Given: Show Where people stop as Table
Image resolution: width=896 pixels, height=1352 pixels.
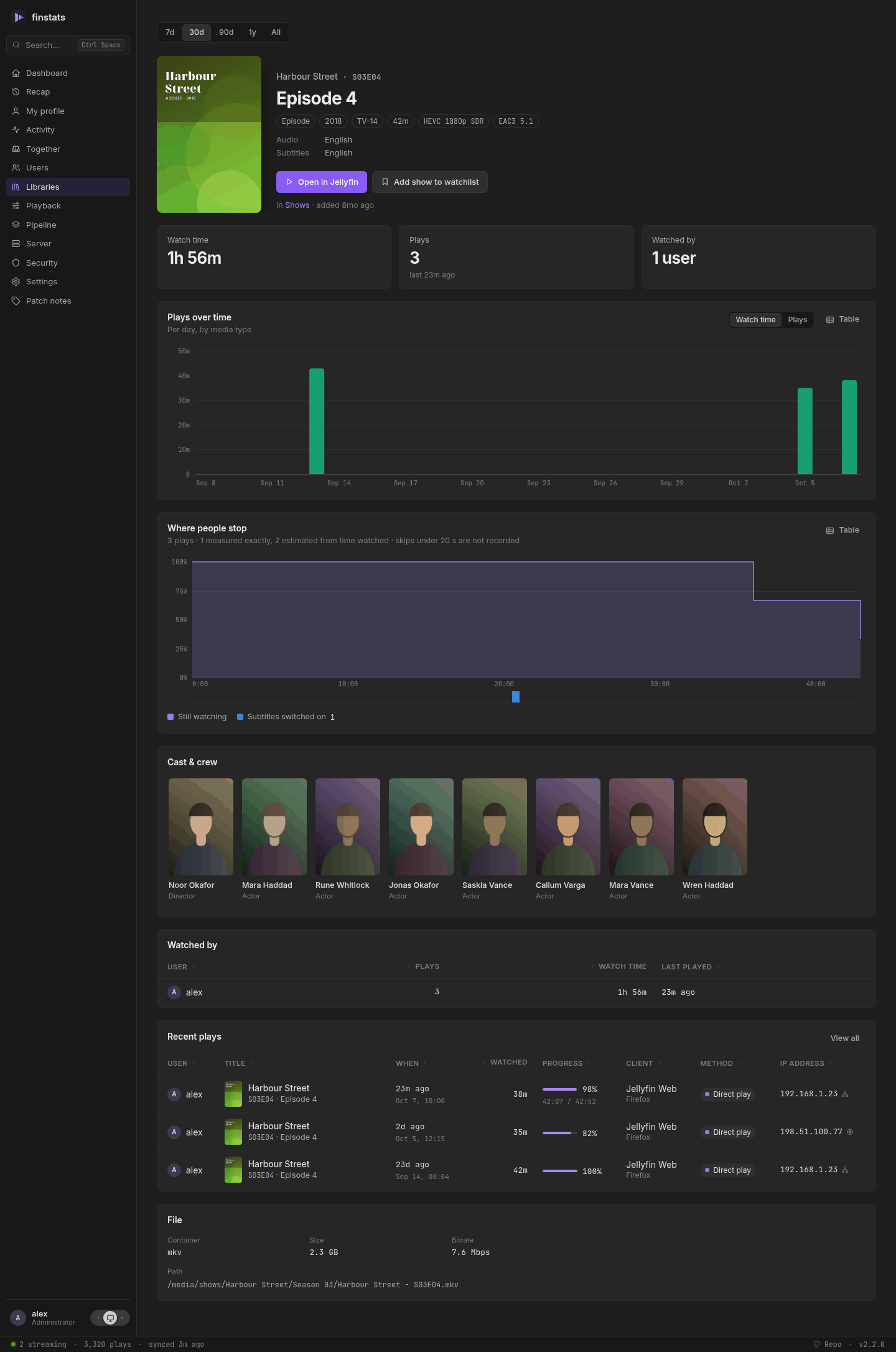Looking at the screenshot, I should (842, 530).
